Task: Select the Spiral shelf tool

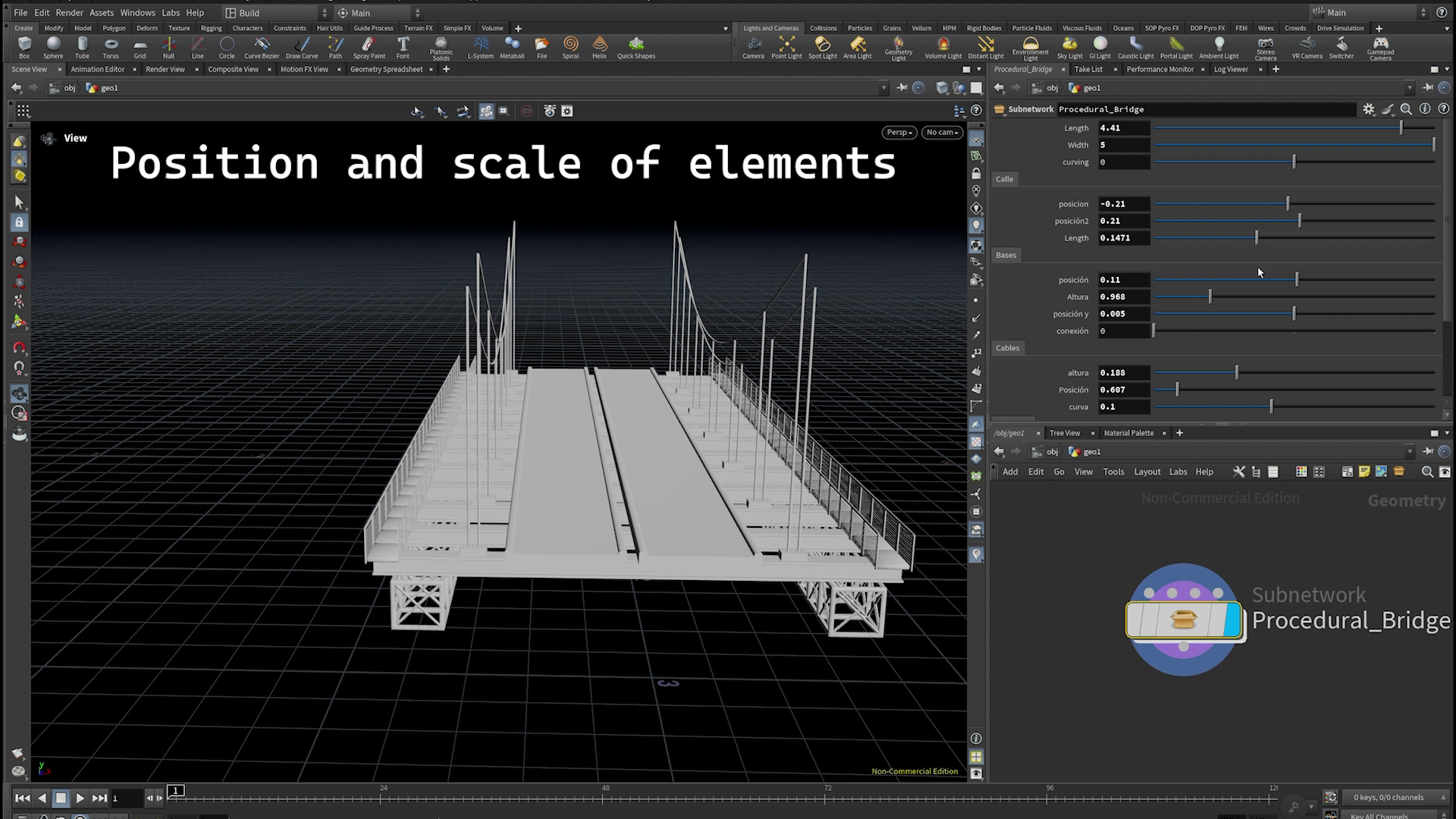Action: click(570, 47)
